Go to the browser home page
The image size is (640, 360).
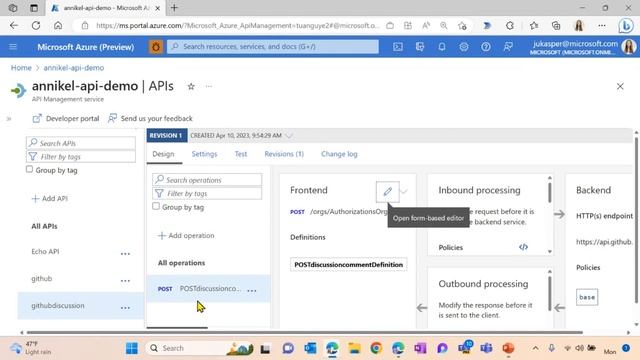click(x=58, y=25)
